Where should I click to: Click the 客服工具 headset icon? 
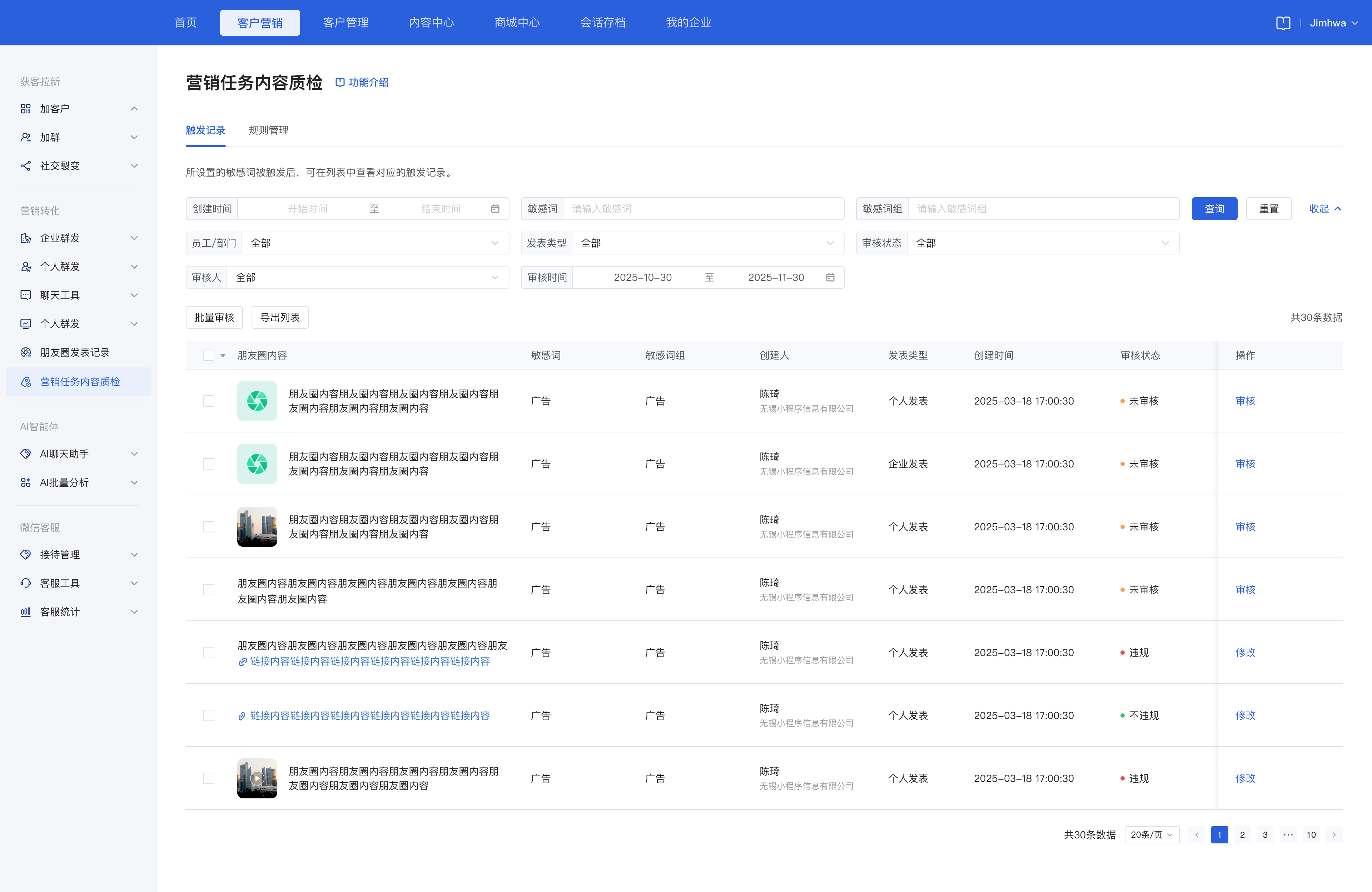click(25, 583)
